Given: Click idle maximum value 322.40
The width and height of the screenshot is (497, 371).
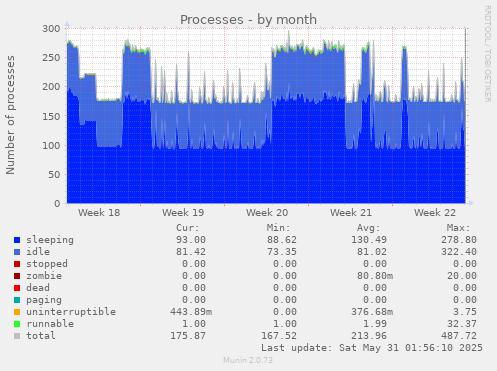Looking at the screenshot, I should coord(459,252).
